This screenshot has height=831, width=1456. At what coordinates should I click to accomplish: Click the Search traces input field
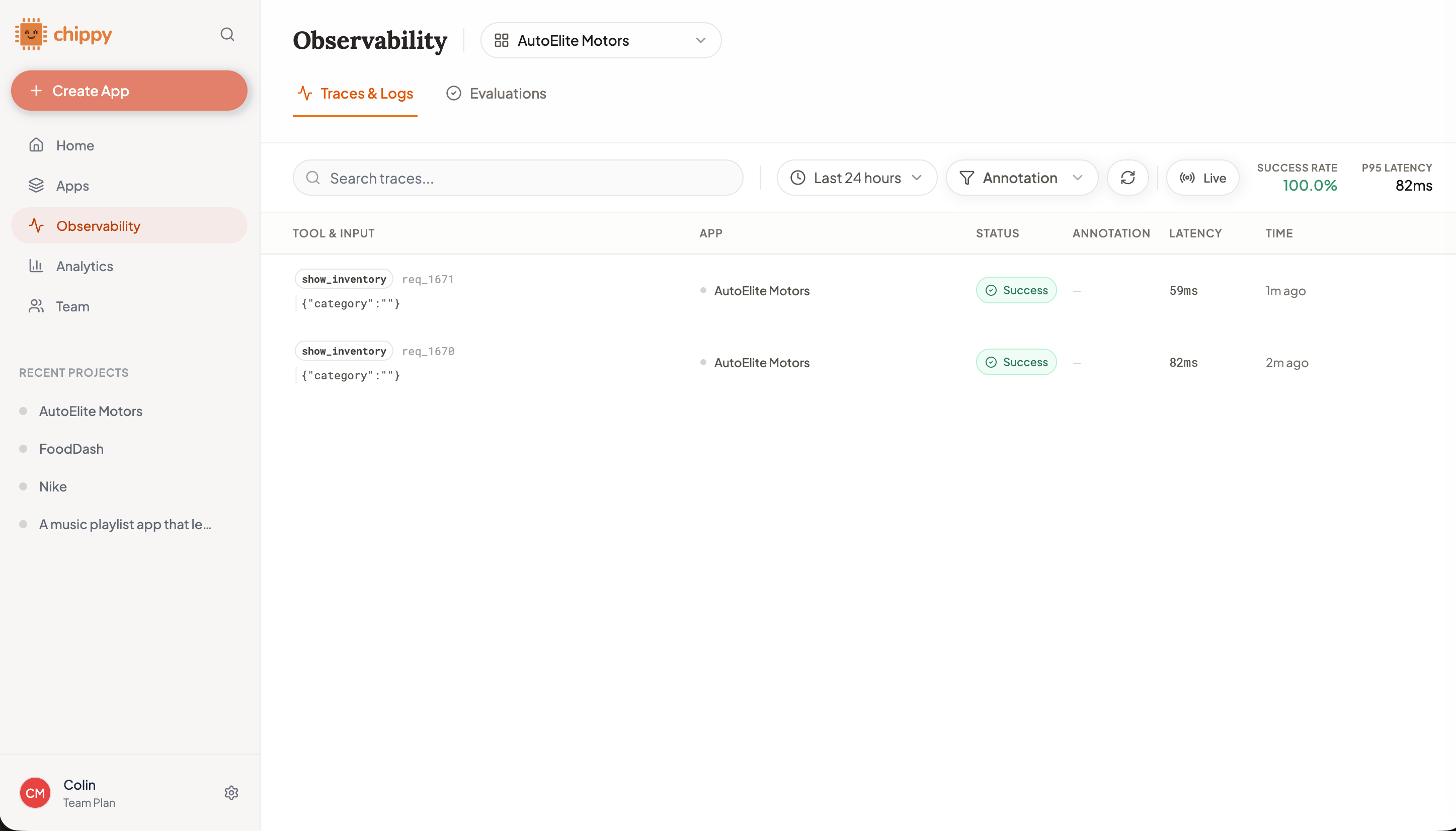pos(518,178)
